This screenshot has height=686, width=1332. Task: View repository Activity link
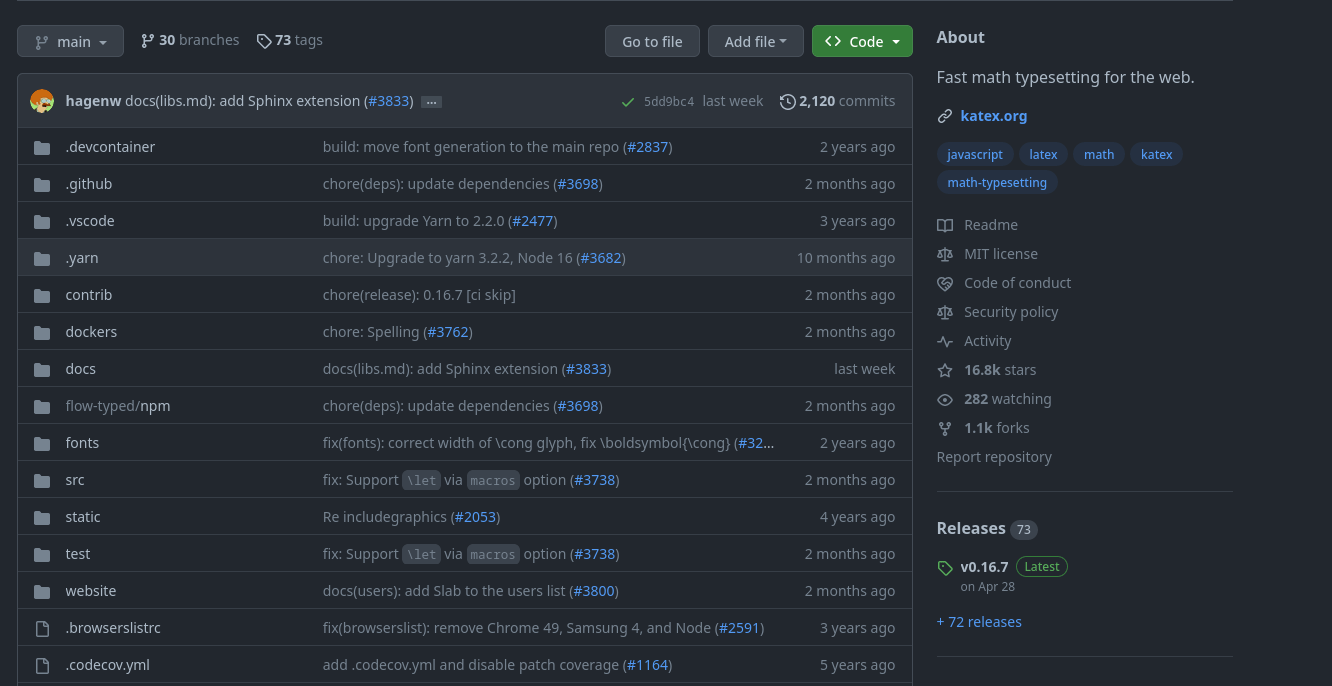pos(975,341)
